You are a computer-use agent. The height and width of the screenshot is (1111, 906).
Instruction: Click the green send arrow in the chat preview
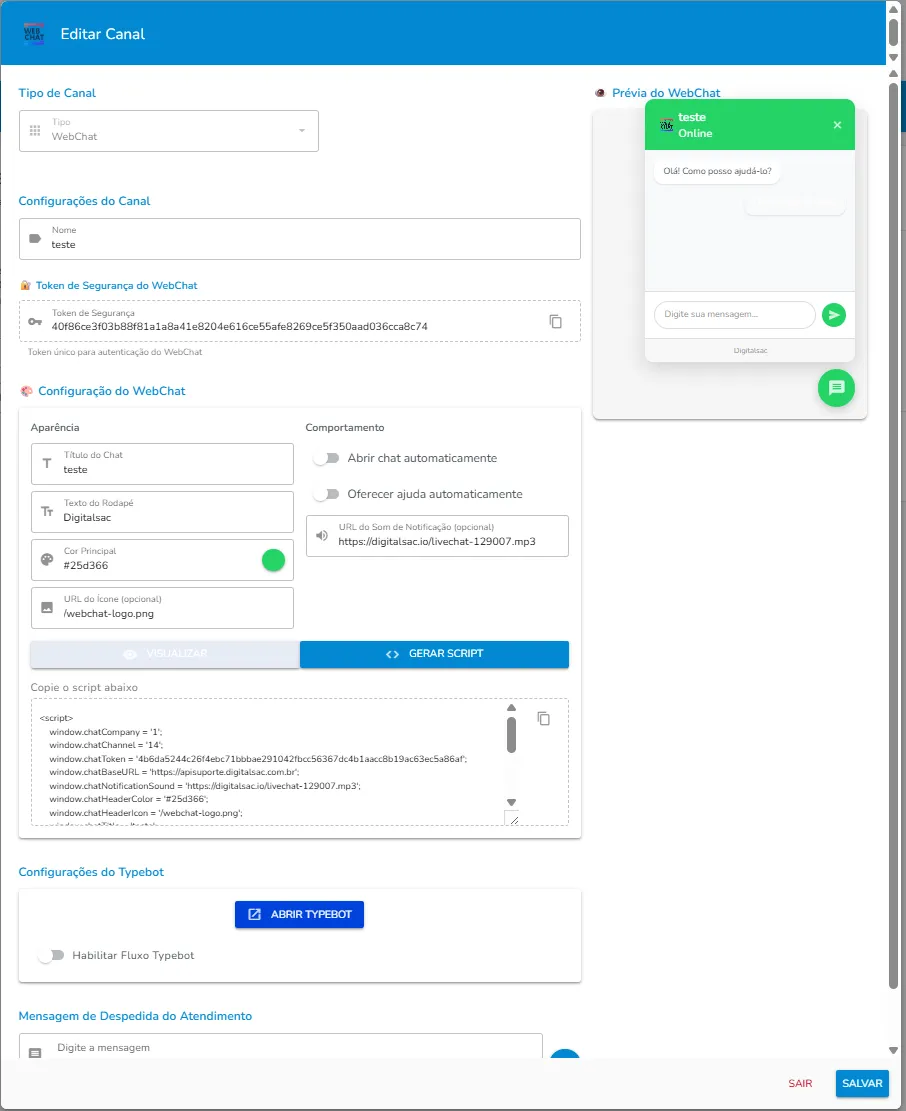pyautogui.click(x=834, y=315)
